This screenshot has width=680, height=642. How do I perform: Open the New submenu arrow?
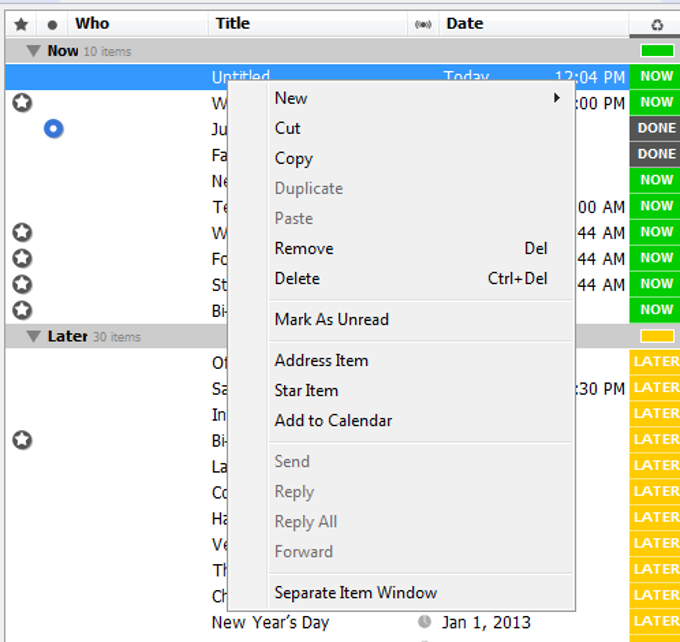[557, 98]
